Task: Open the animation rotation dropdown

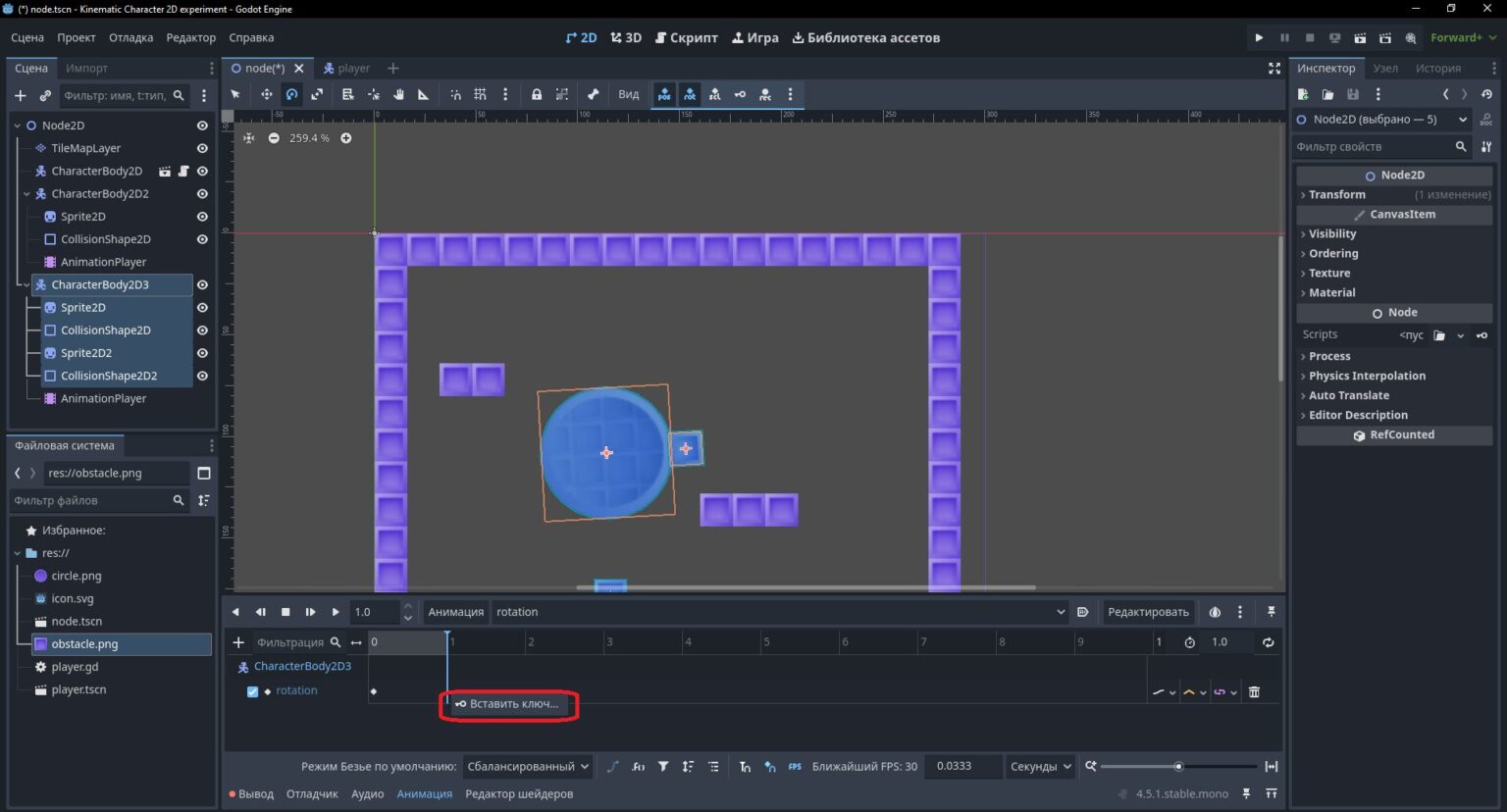Action: click(x=780, y=612)
